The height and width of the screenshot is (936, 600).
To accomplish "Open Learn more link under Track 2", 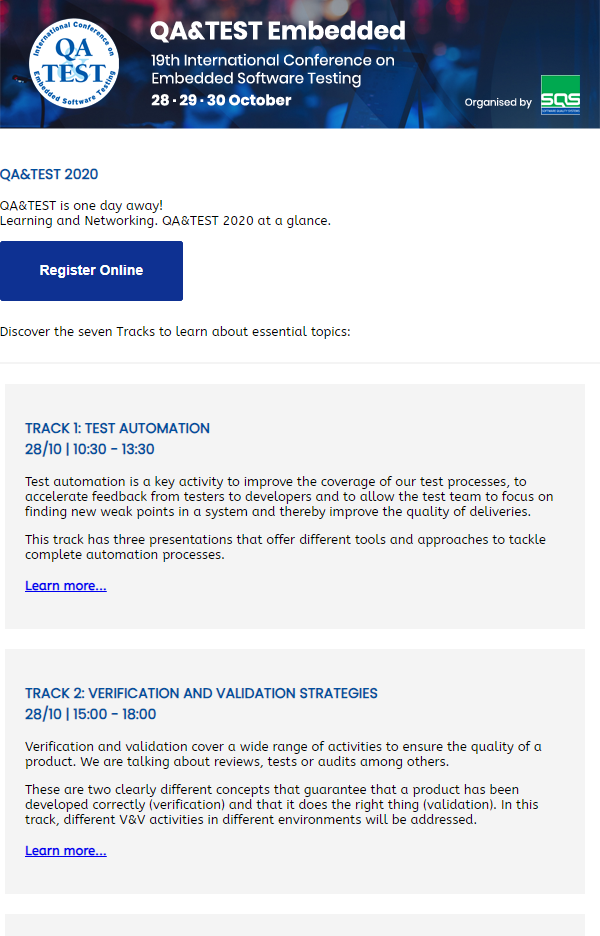I will [66, 851].
